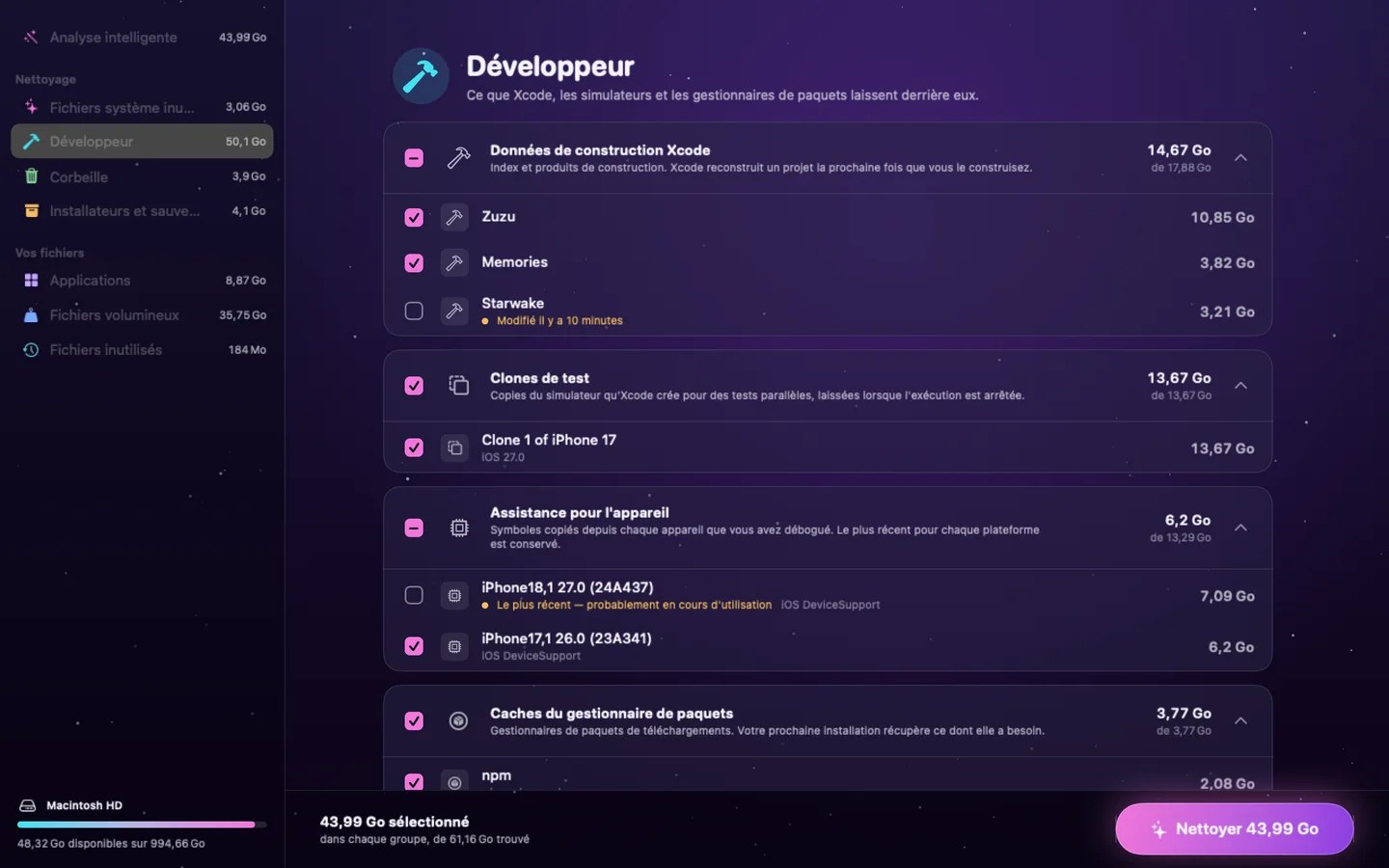Viewport: 1389px width, 868px height.
Task: Click the Installateurs et sauvegardes box icon
Action: pos(31,211)
